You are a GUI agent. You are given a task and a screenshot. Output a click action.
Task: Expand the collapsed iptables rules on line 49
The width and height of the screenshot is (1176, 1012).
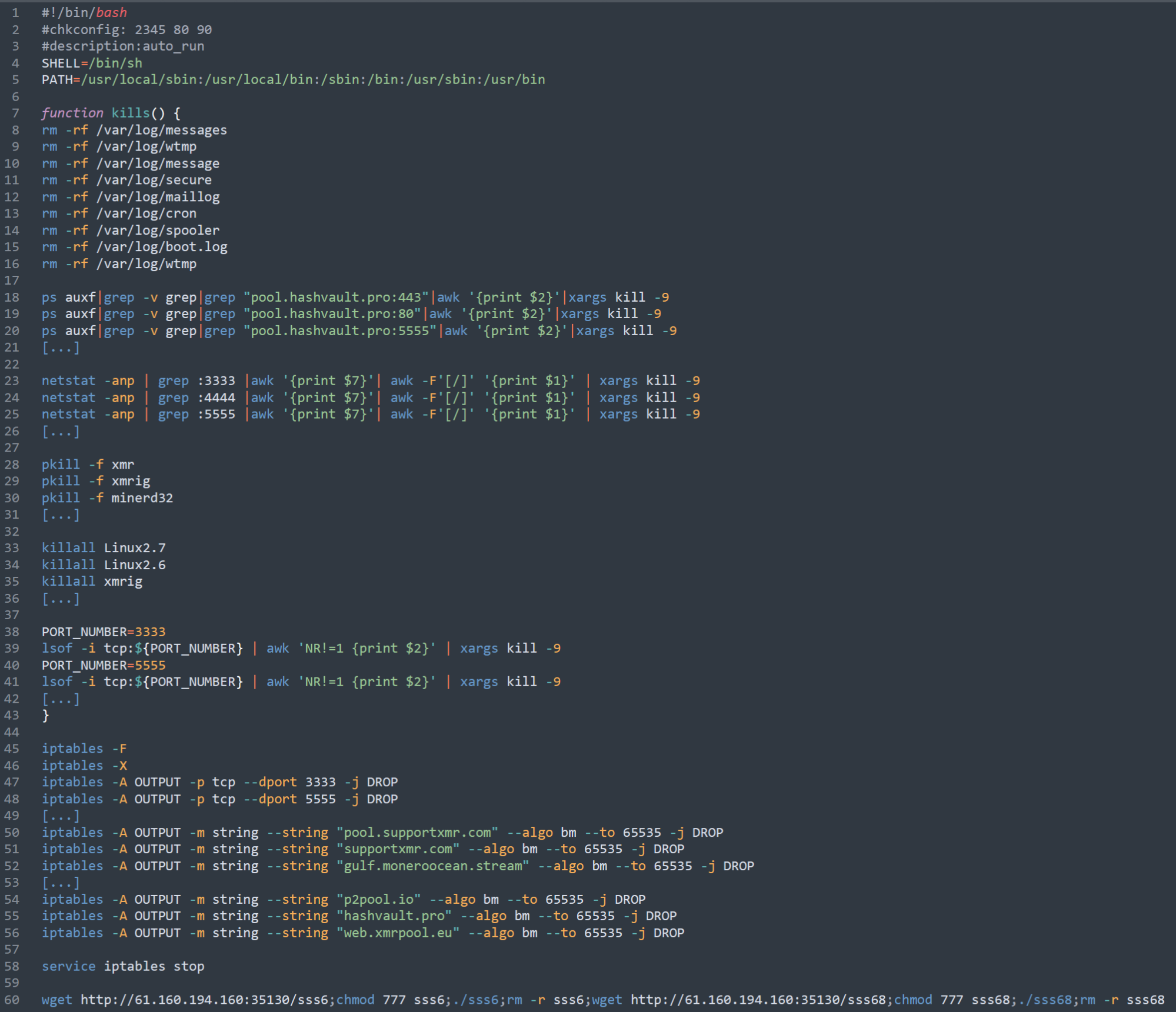(60, 816)
